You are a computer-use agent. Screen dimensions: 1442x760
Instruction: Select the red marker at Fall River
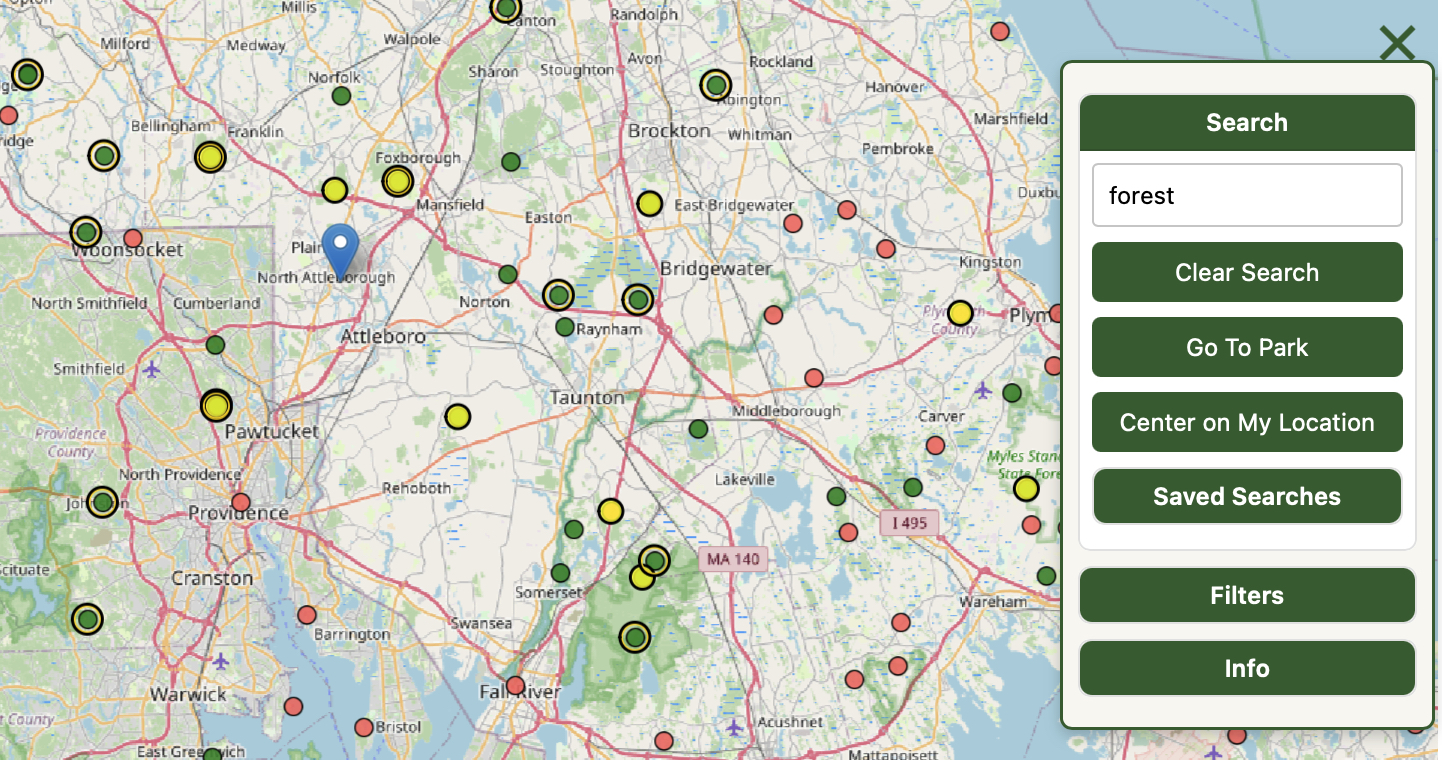coord(515,686)
